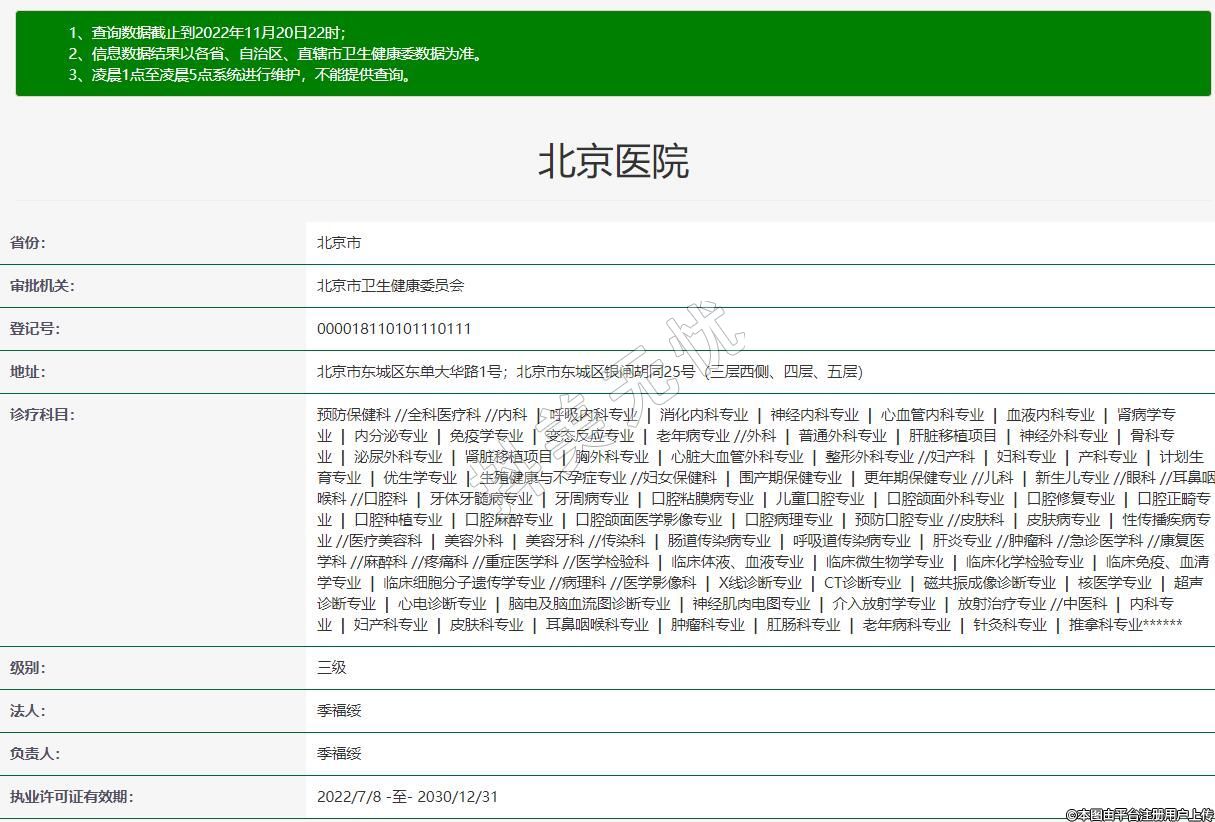The image size is (1215, 822).
Task: Click the 负责人 field label
Action: [35, 754]
